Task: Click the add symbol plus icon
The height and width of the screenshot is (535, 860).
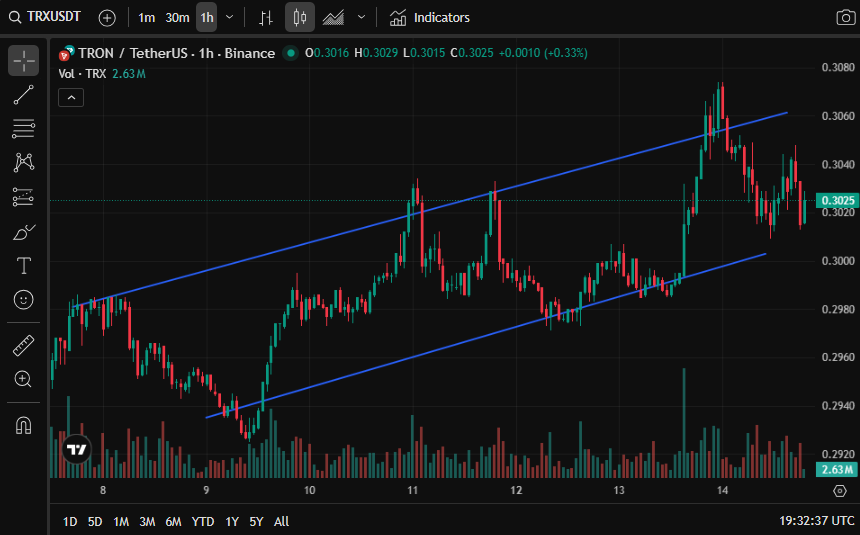Action: 107,18
